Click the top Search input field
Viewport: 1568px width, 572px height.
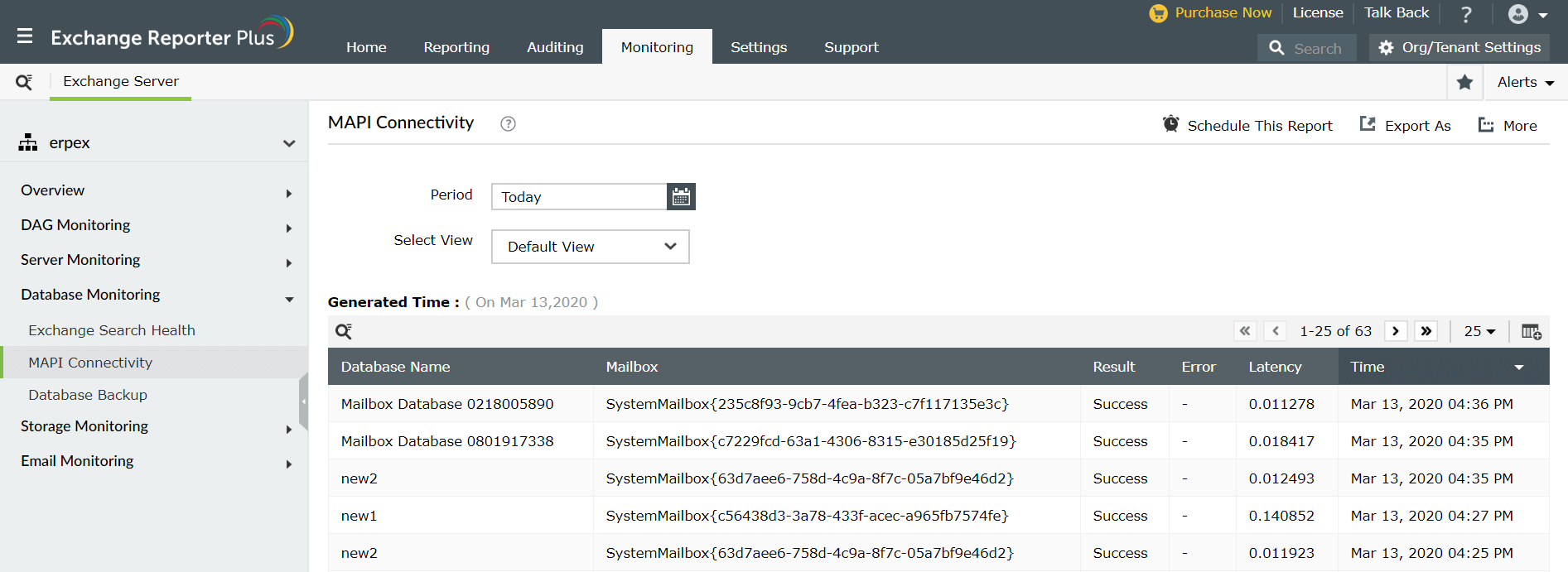(1317, 48)
